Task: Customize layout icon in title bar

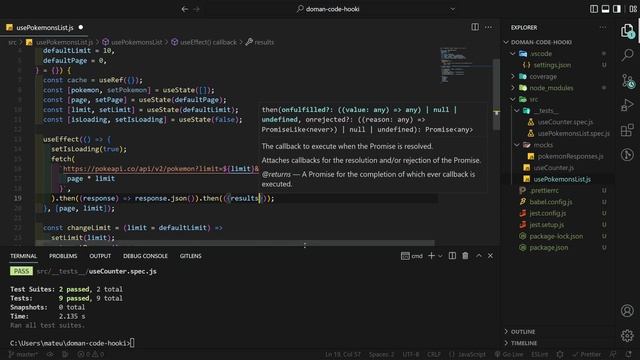Action: pos(633,9)
